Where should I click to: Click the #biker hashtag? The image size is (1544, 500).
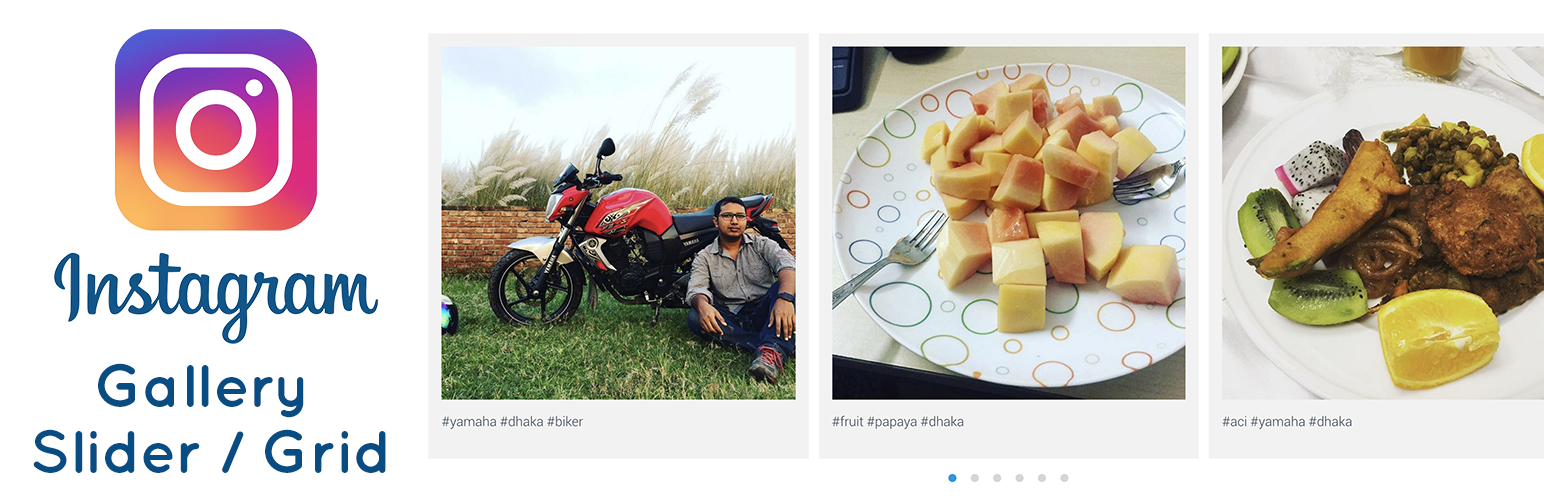coord(565,422)
